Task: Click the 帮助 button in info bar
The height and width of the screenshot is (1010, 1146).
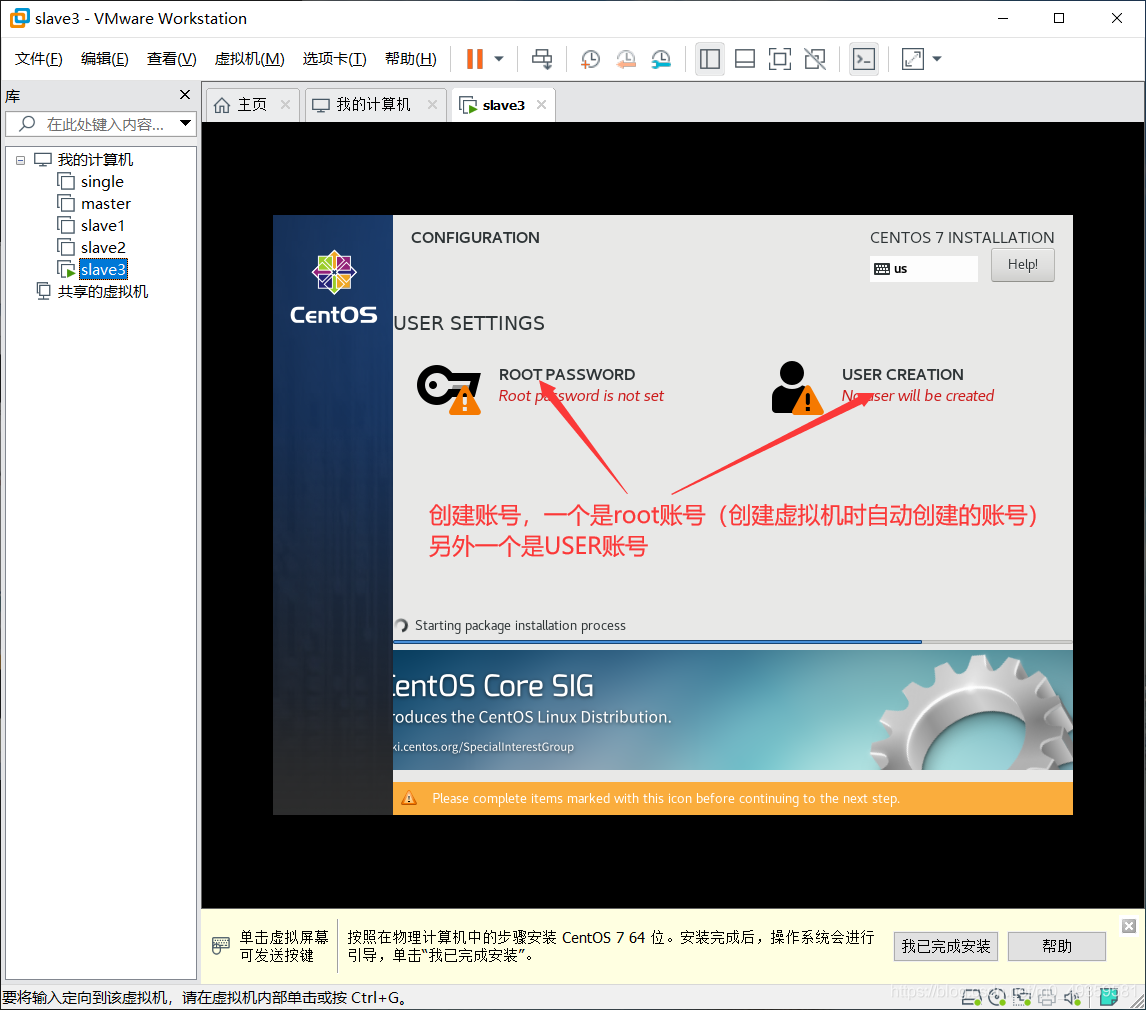Action: [x=1057, y=946]
